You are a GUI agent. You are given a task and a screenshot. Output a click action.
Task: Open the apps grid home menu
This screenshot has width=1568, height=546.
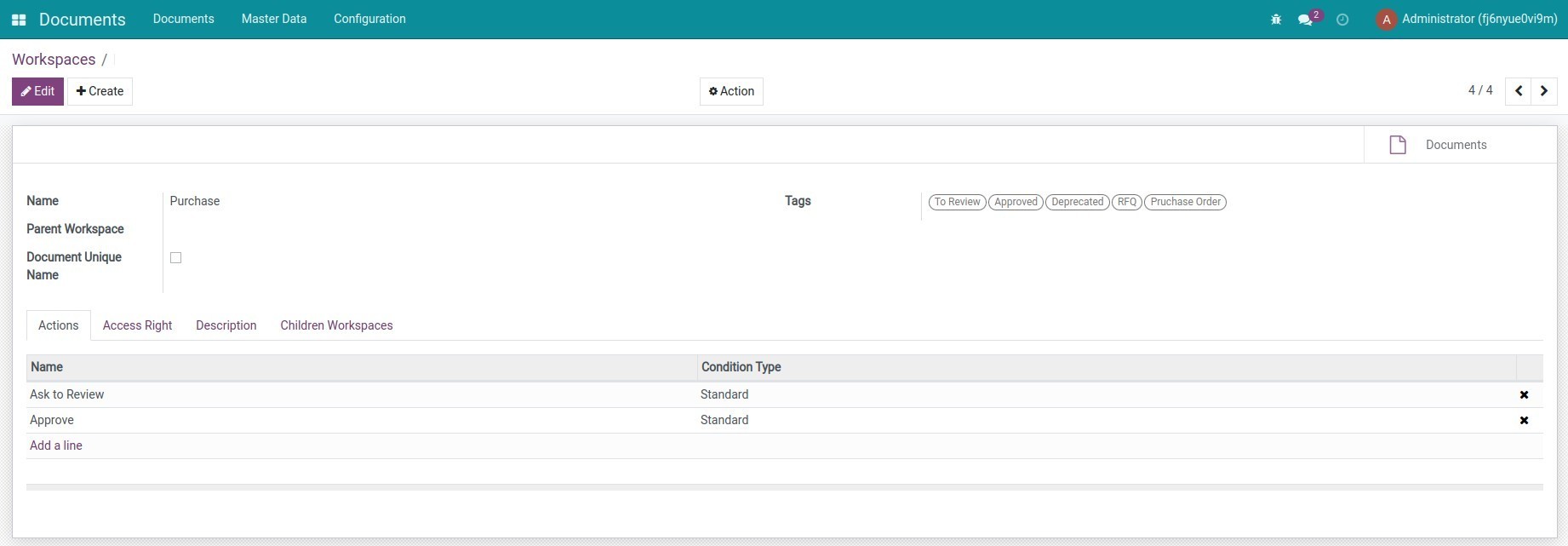pyautogui.click(x=19, y=20)
